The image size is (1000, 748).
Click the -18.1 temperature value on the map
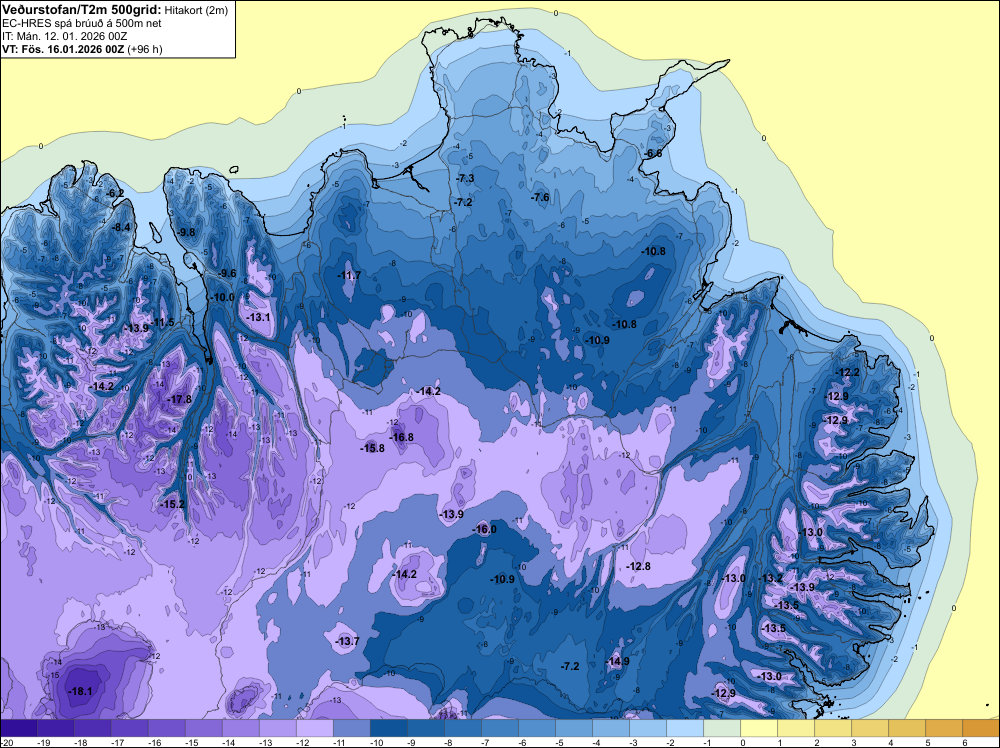[80, 691]
